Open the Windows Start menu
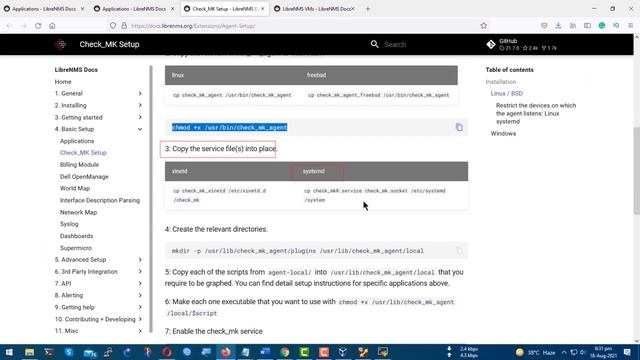This screenshot has width=640, height=360. (9, 352)
